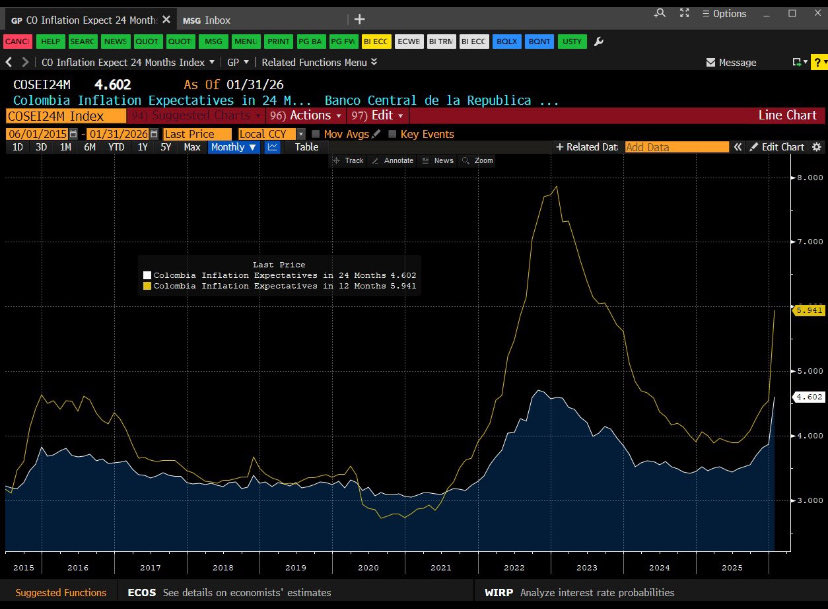Click the yellow 5.941 axis value label
Viewport: 828px width, 609px height.
click(x=809, y=310)
